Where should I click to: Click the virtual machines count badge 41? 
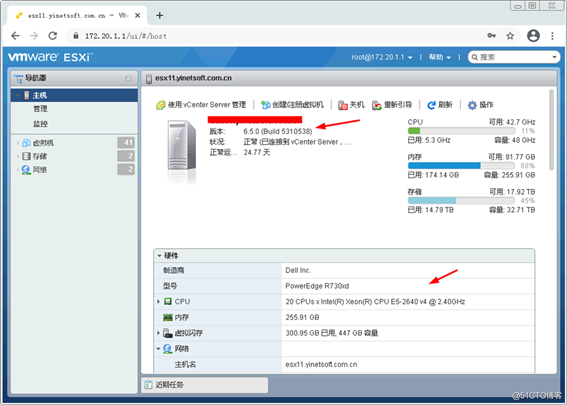[126, 143]
